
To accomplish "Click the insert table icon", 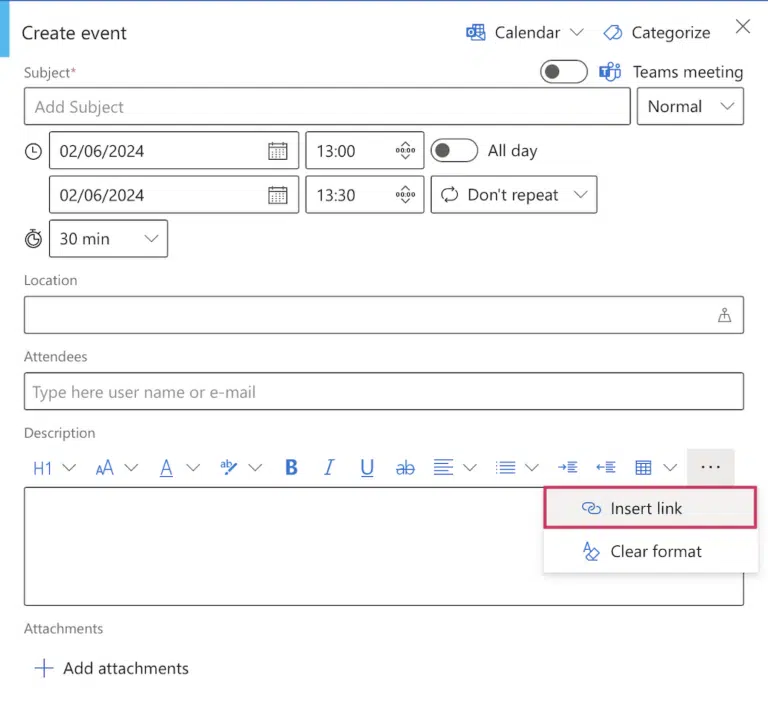I will coord(643,467).
